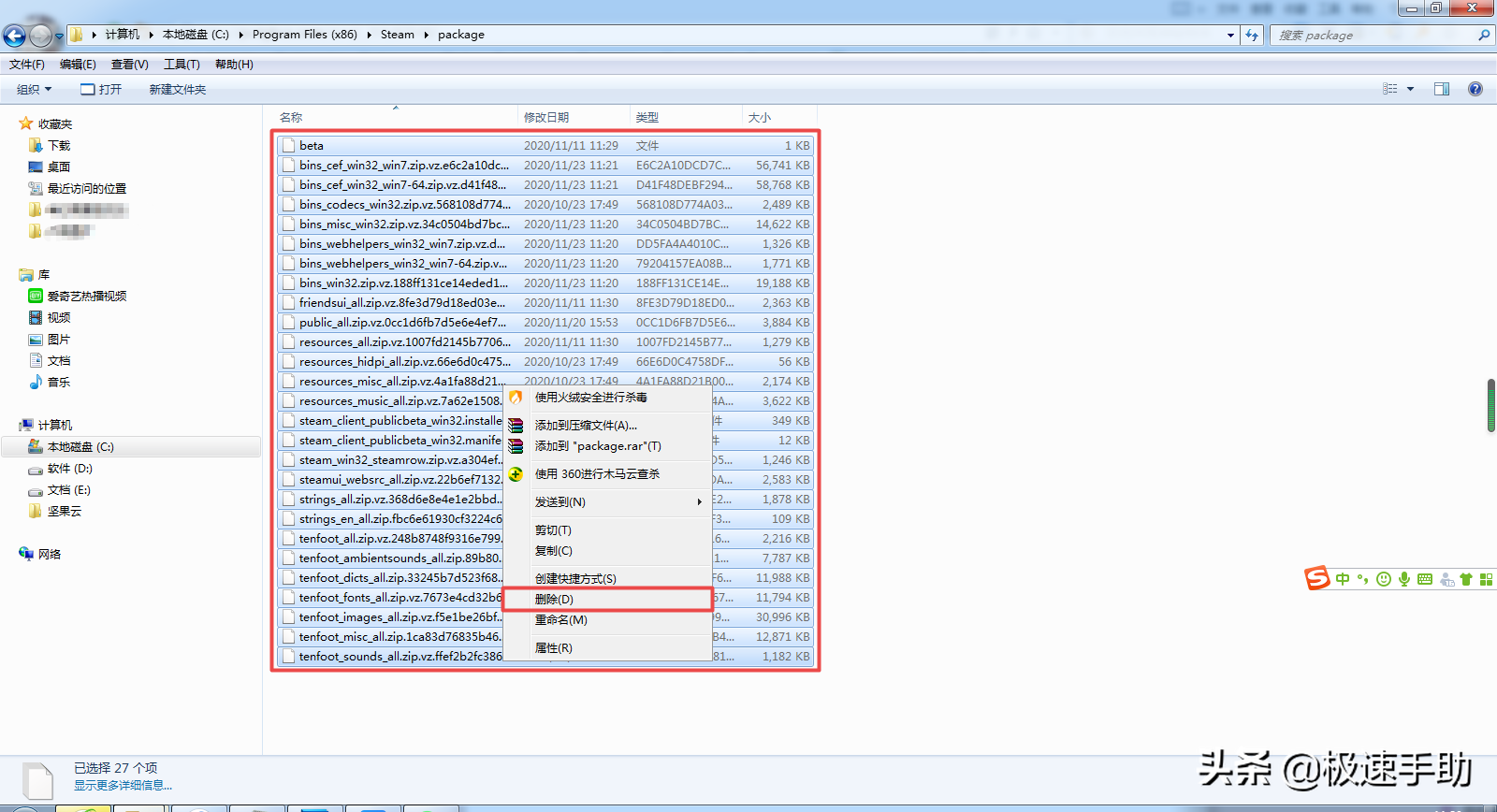This screenshot has width=1497, height=812.
Task: Choose 重命名(M) in context menu
Action: tap(608, 620)
